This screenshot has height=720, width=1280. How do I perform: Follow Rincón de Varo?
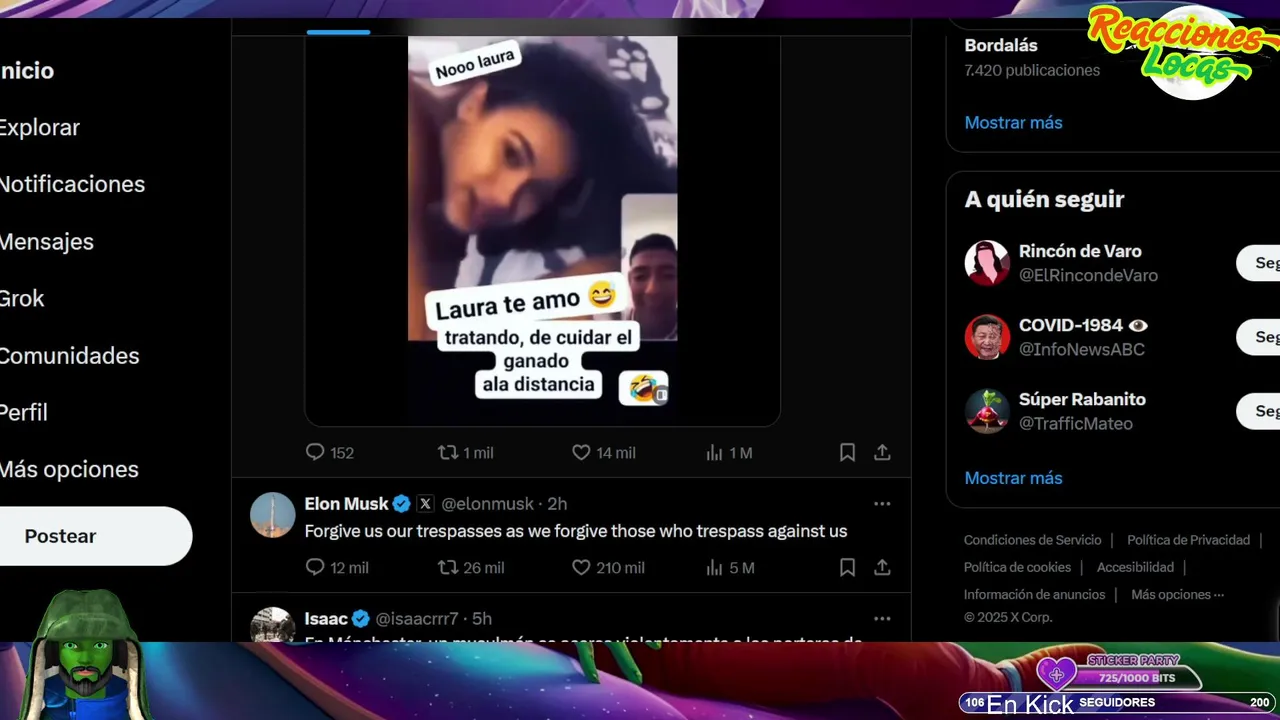(1258, 263)
